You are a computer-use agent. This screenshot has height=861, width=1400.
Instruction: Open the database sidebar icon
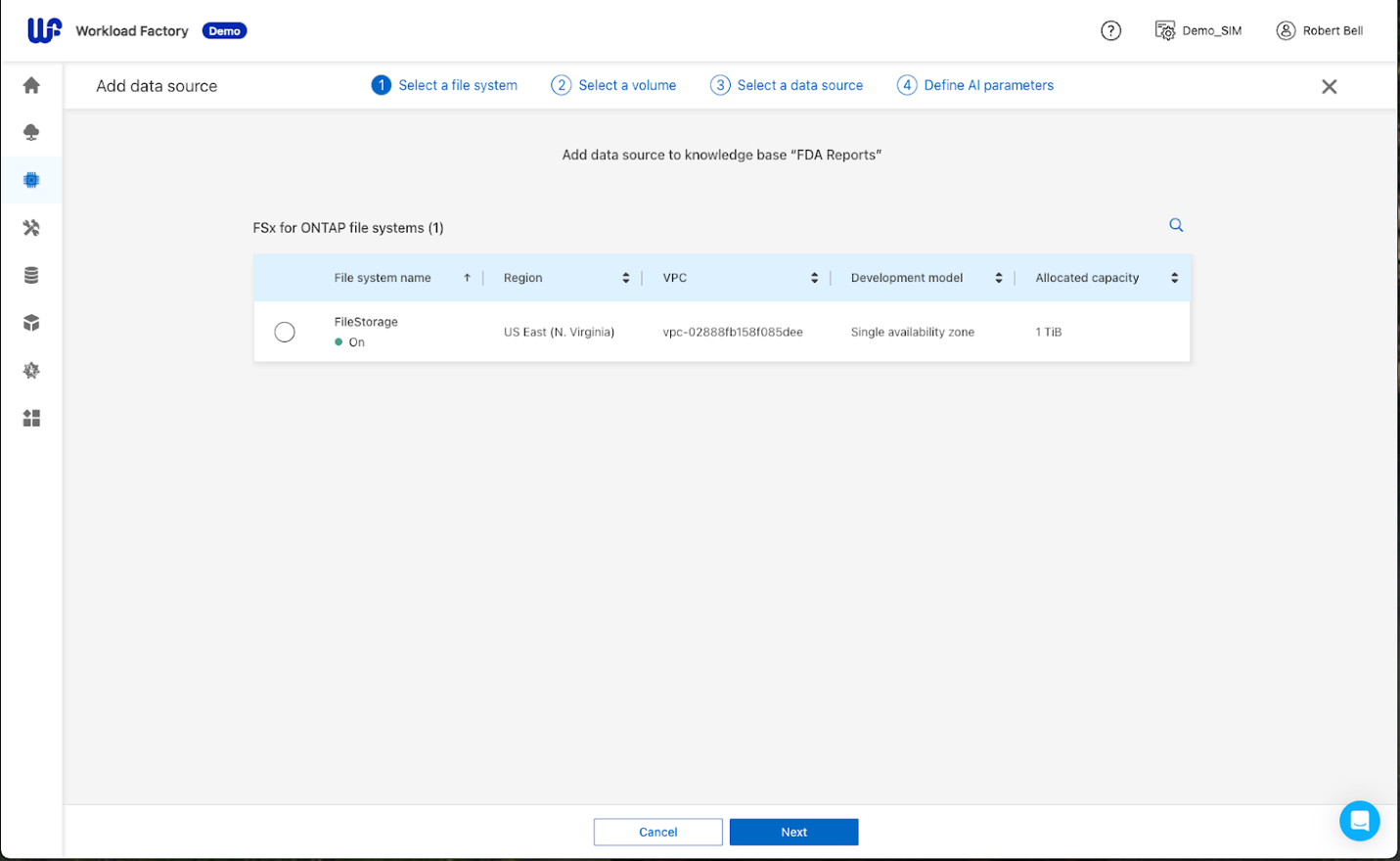click(x=31, y=275)
